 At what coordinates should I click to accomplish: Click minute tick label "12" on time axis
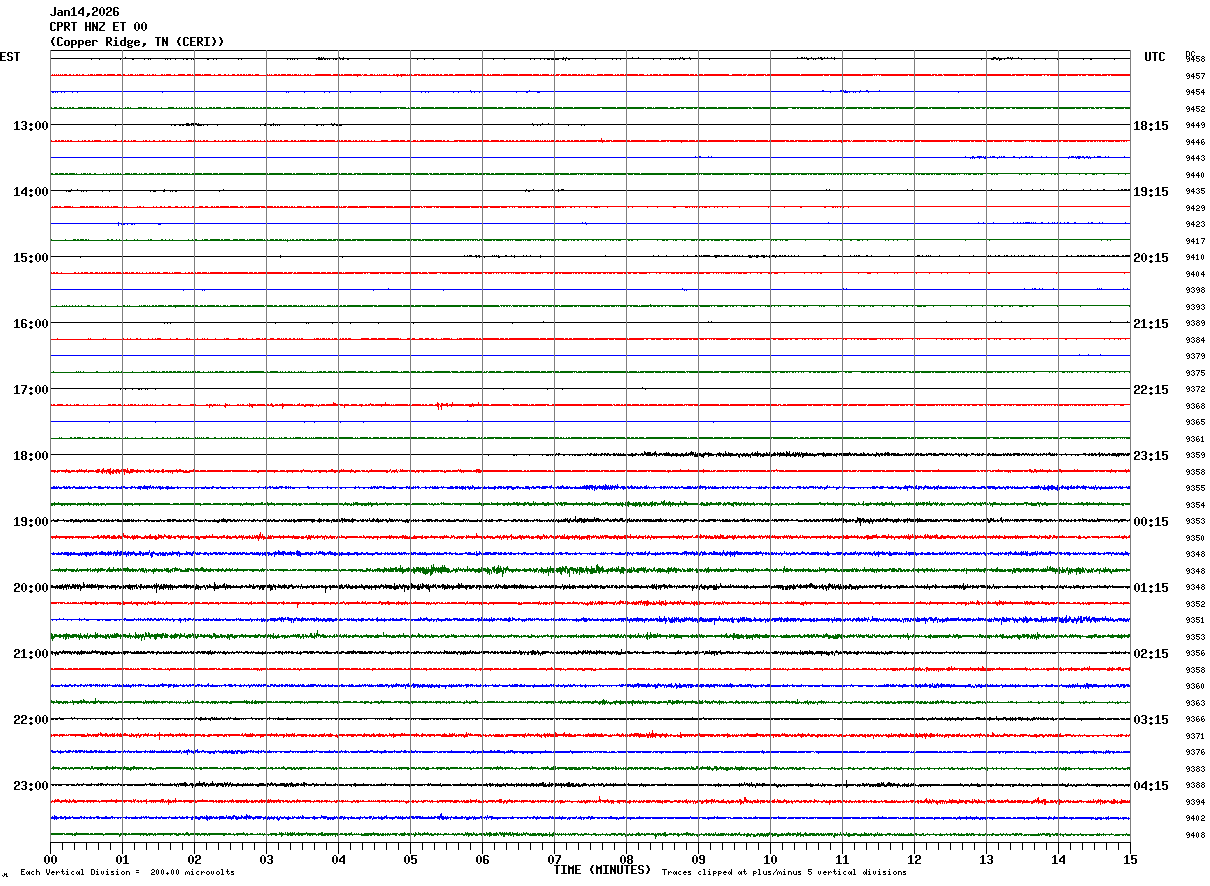click(914, 860)
